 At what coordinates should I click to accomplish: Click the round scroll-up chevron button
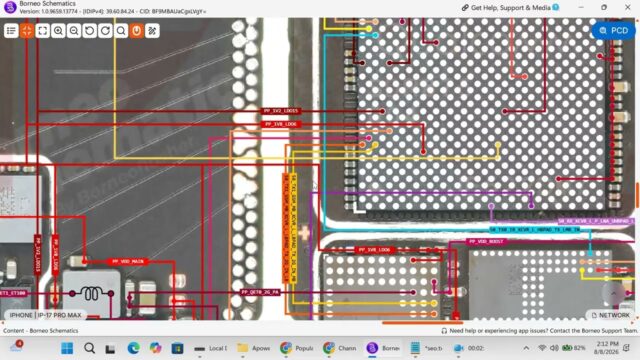coord(613,293)
